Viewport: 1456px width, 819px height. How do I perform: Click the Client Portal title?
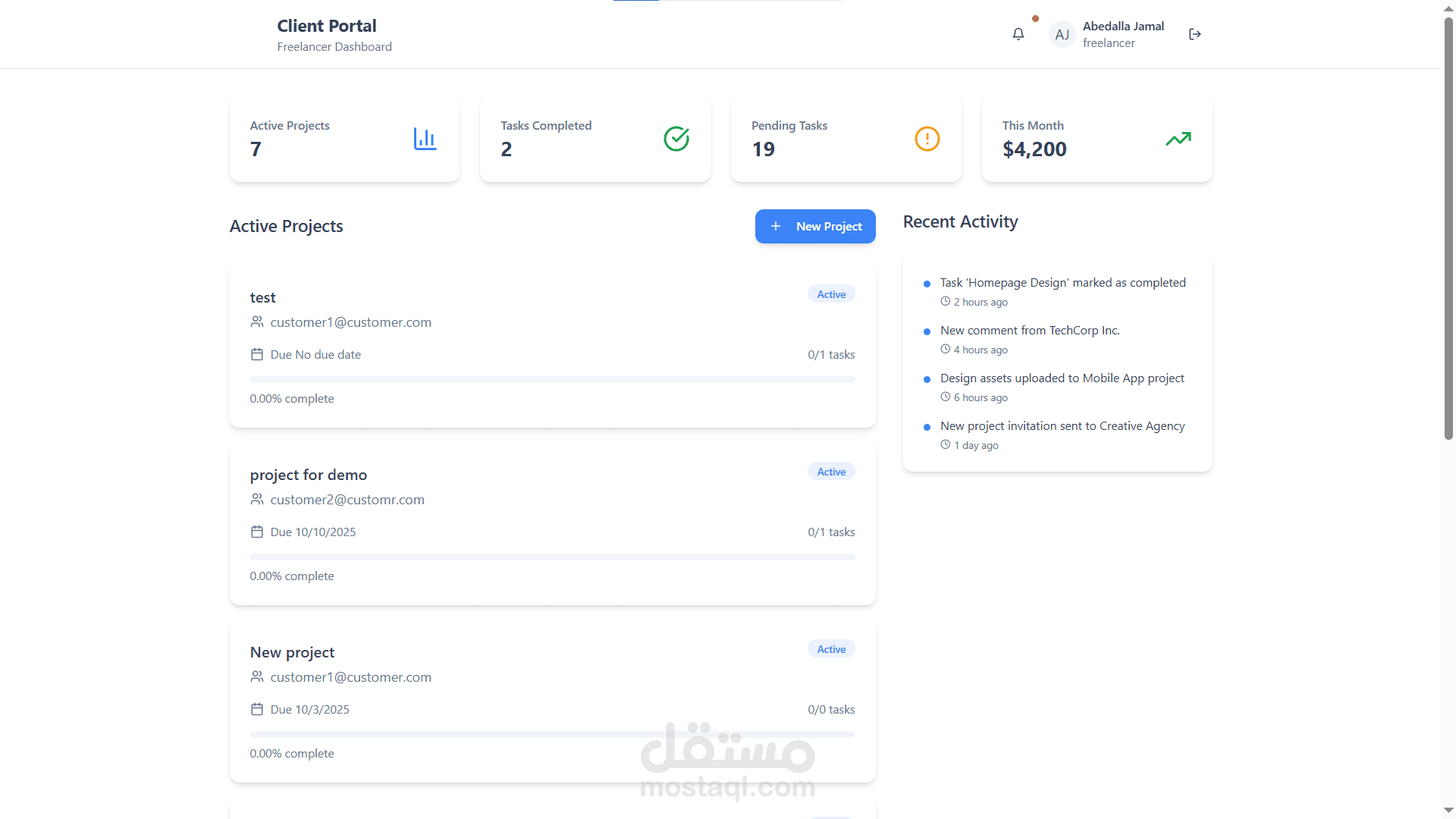pyautogui.click(x=327, y=26)
